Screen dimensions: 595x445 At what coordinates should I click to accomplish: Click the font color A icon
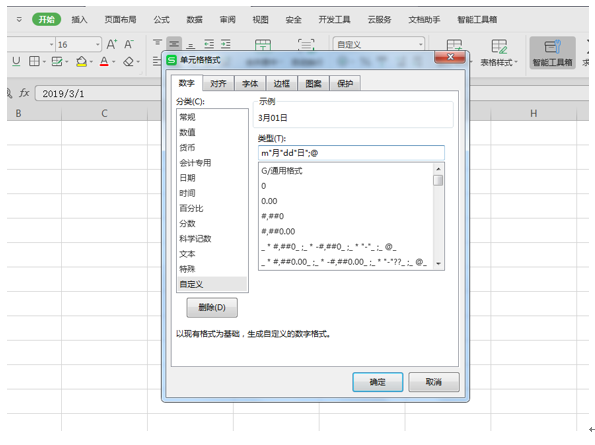104,61
